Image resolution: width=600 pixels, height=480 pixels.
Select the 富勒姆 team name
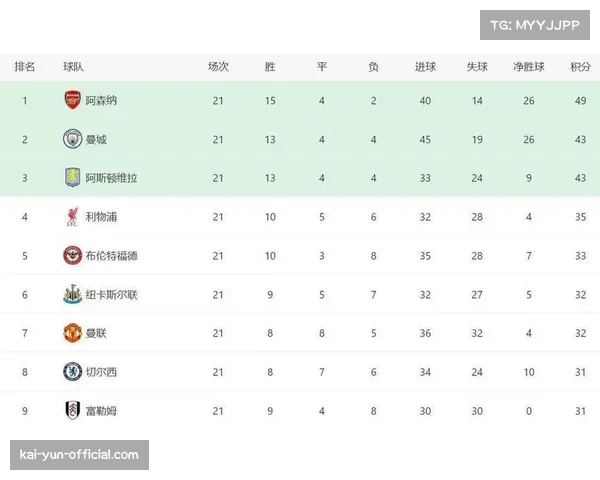coord(102,411)
